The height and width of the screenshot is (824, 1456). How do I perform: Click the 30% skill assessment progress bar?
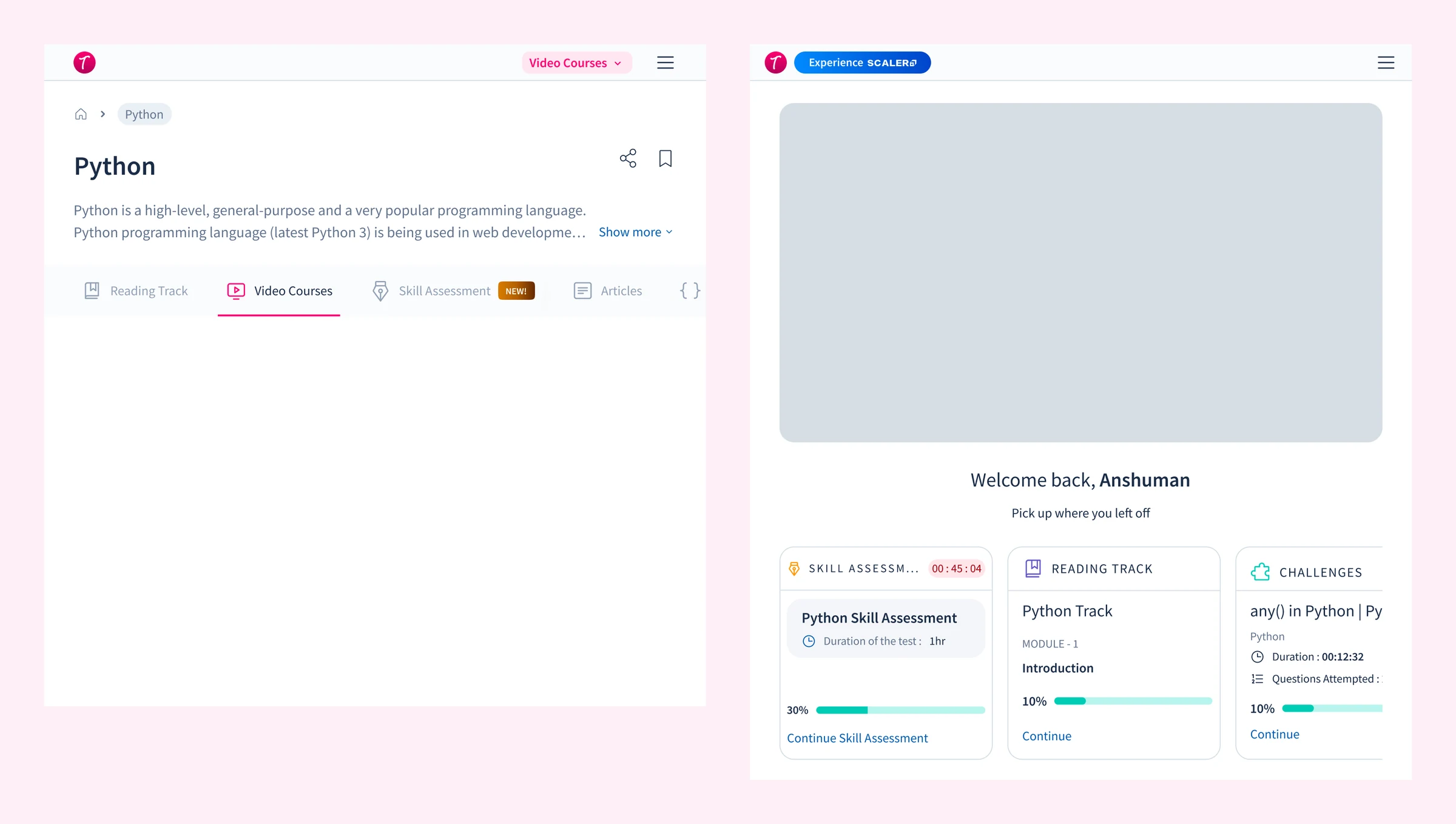point(900,710)
